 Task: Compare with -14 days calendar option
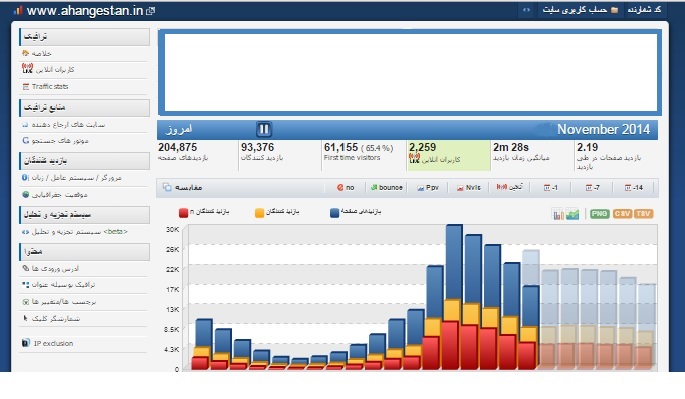click(633, 187)
